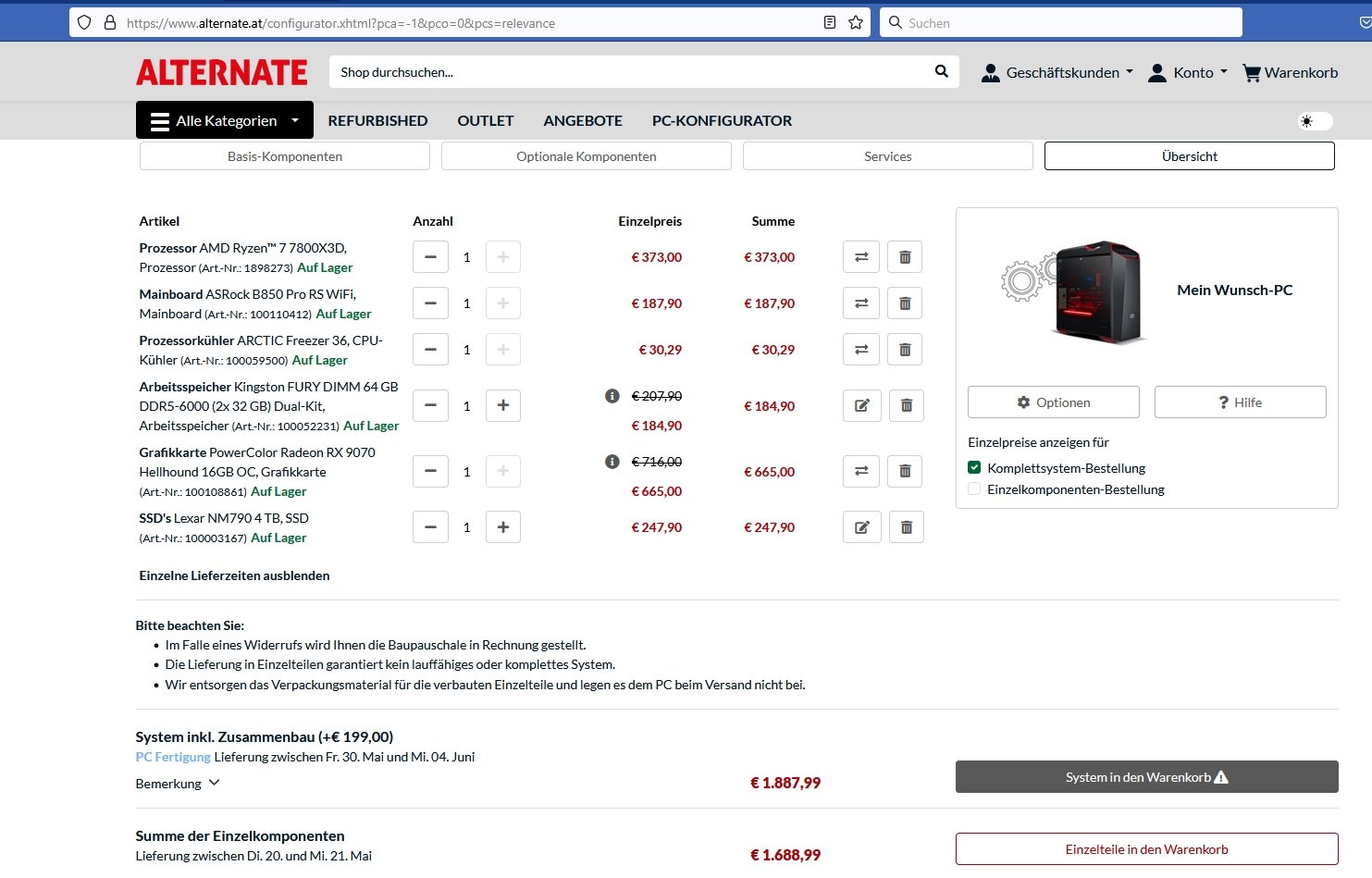Decrease quantity of Radeon RX 9070 graphics card

point(430,471)
